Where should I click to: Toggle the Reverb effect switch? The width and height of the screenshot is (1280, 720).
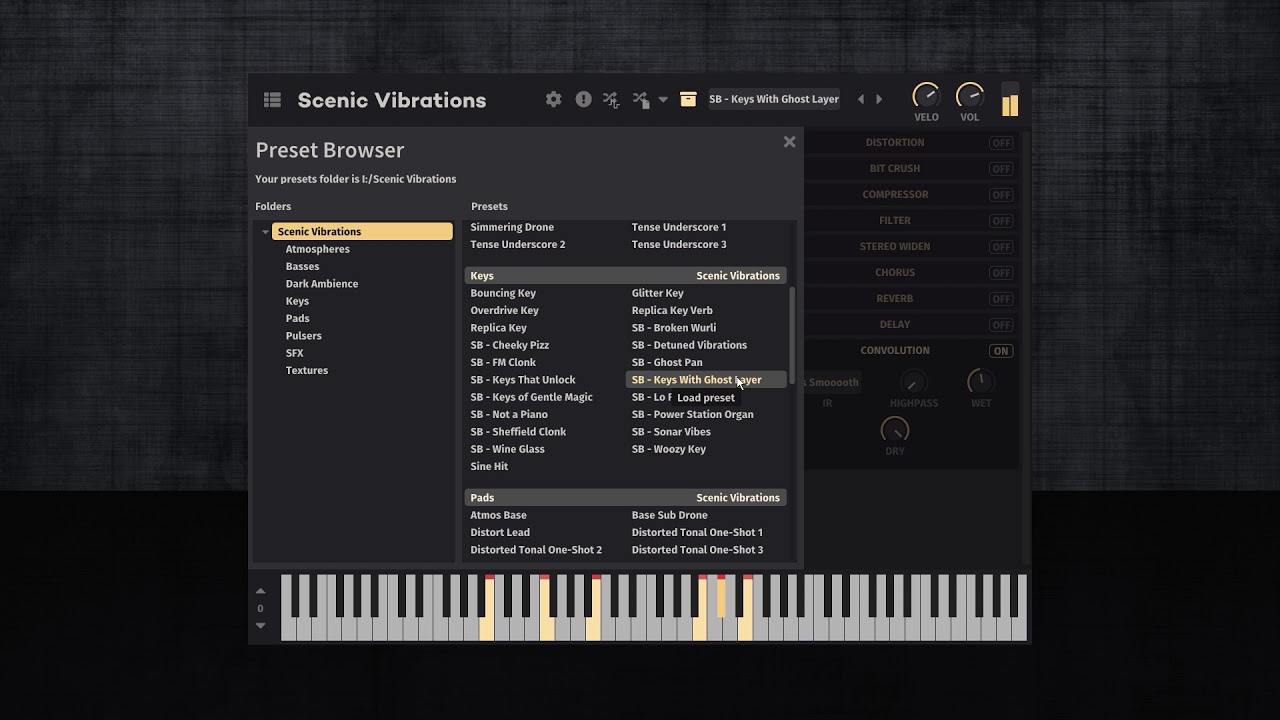tap(1001, 299)
